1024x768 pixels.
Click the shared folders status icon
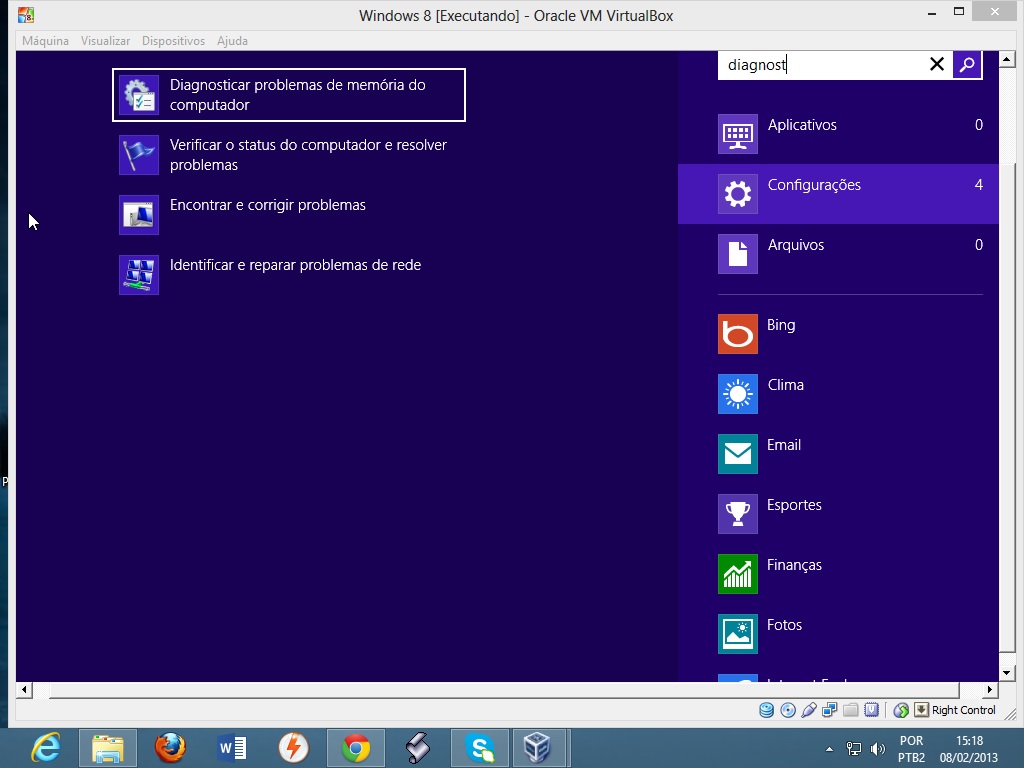[x=850, y=710]
